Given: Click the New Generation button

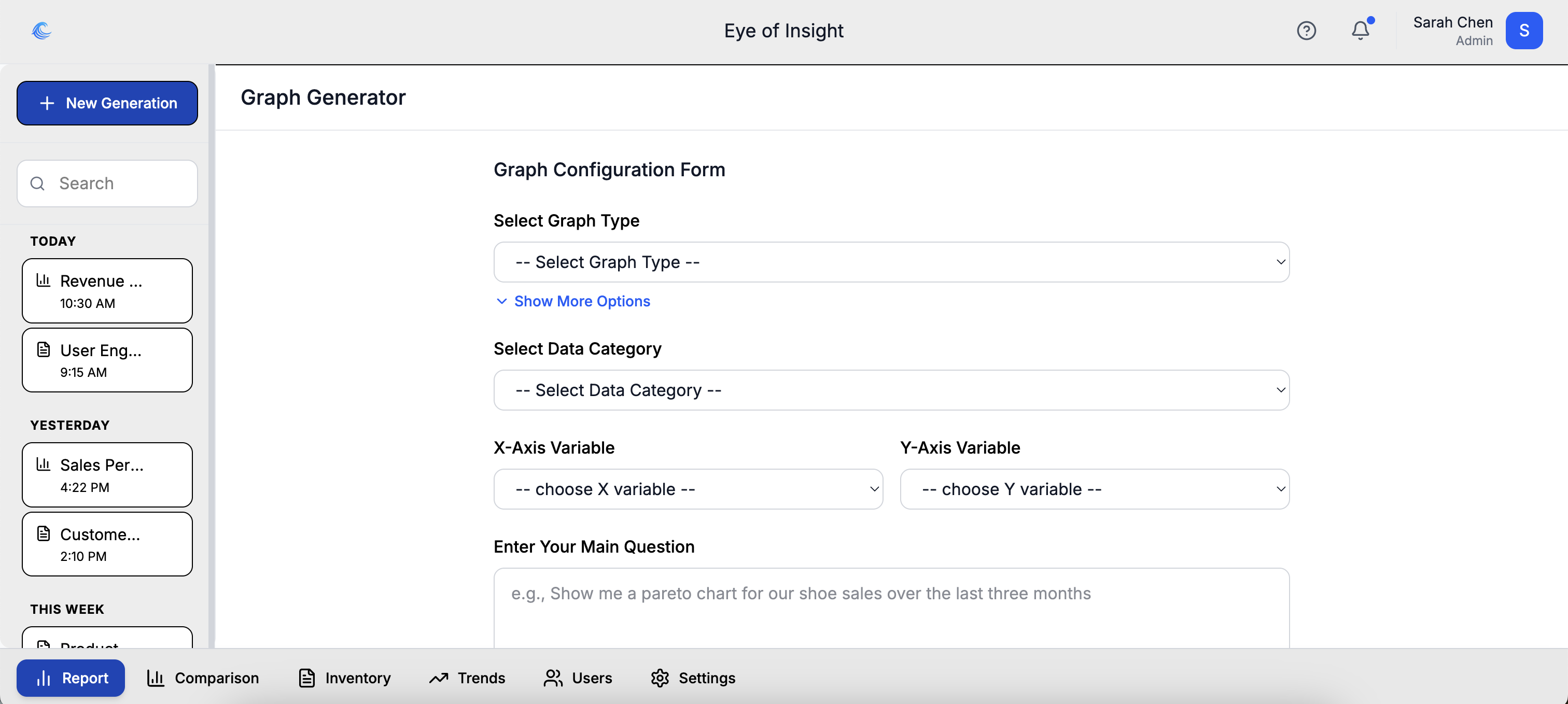Looking at the screenshot, I should pos(107,103).
